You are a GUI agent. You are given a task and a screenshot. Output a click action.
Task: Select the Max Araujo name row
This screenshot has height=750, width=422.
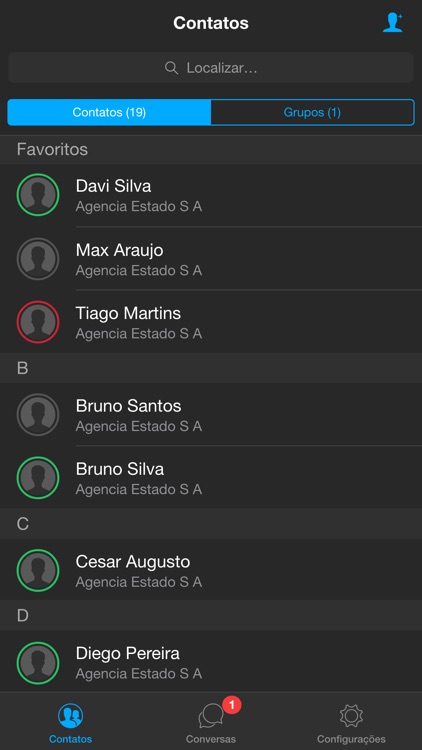click(211, 259)
